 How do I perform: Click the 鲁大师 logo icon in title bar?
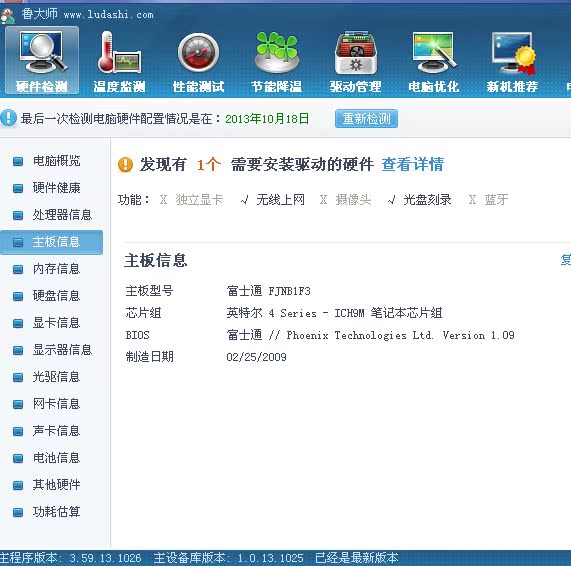[x=7, y=15]
